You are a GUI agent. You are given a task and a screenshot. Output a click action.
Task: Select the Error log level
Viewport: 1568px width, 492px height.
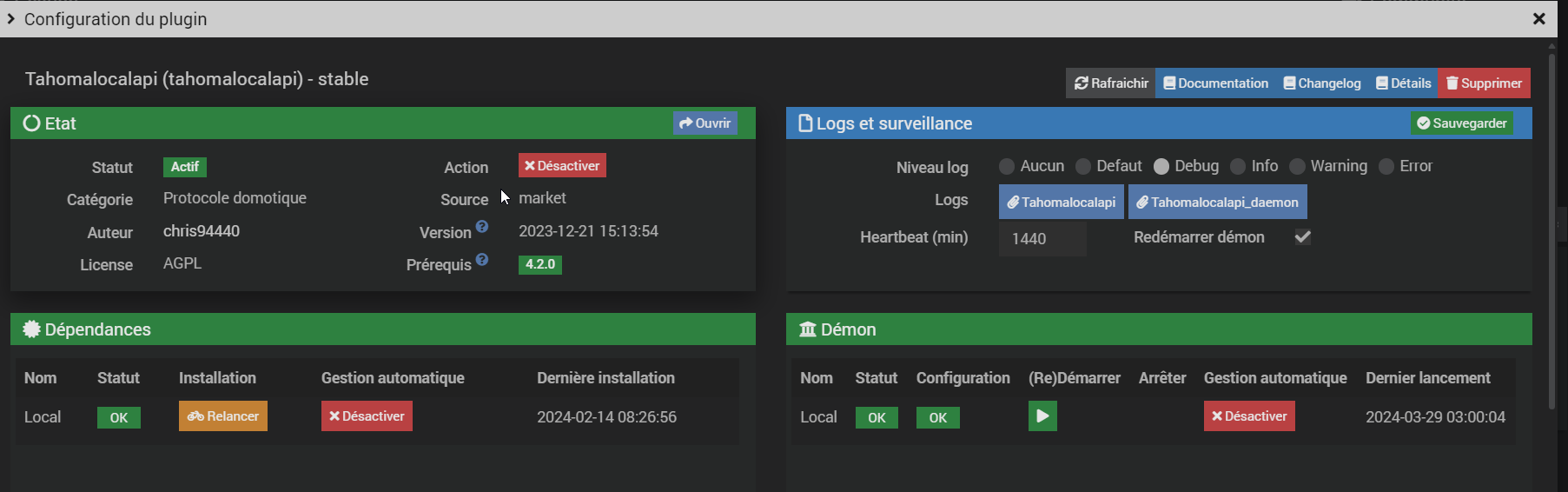(1386, 166)
